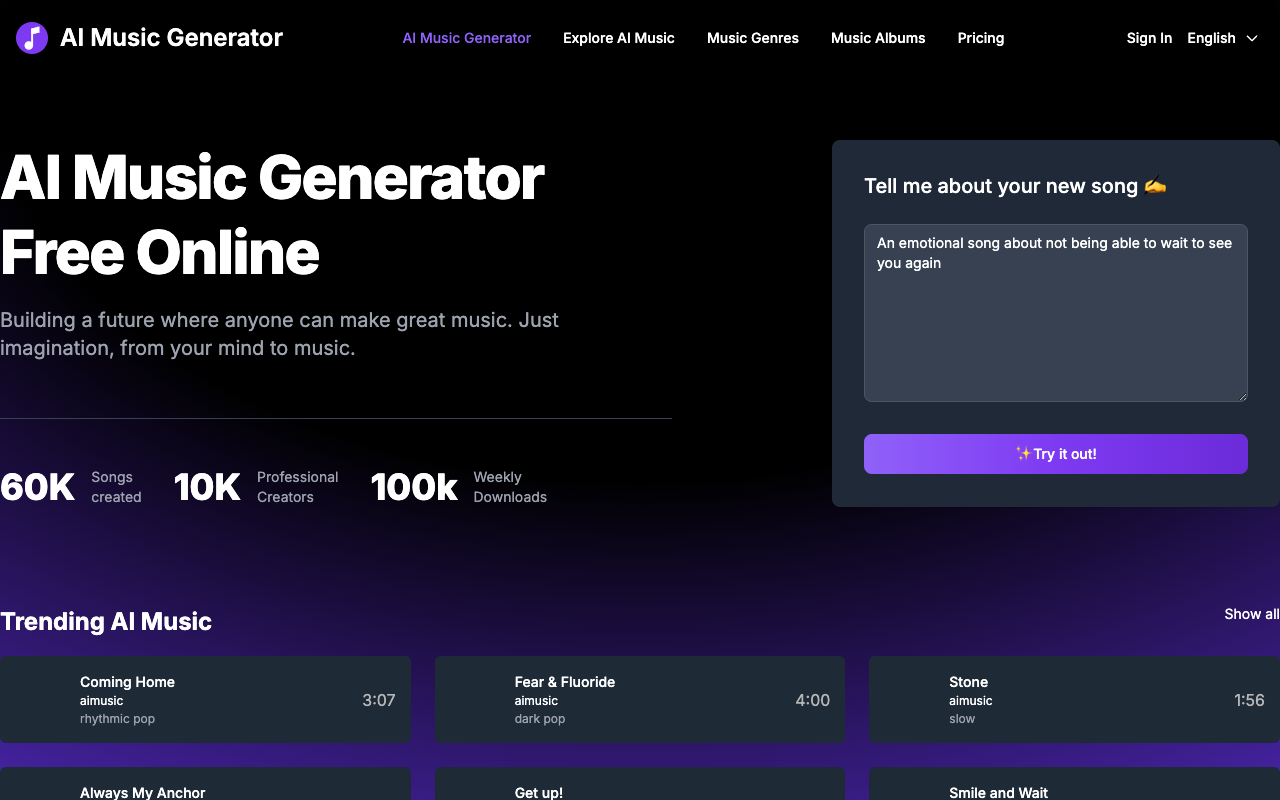Open the AI Music Generator nav tab
The image size is (1280, 800).
click(x=467, y=38)
